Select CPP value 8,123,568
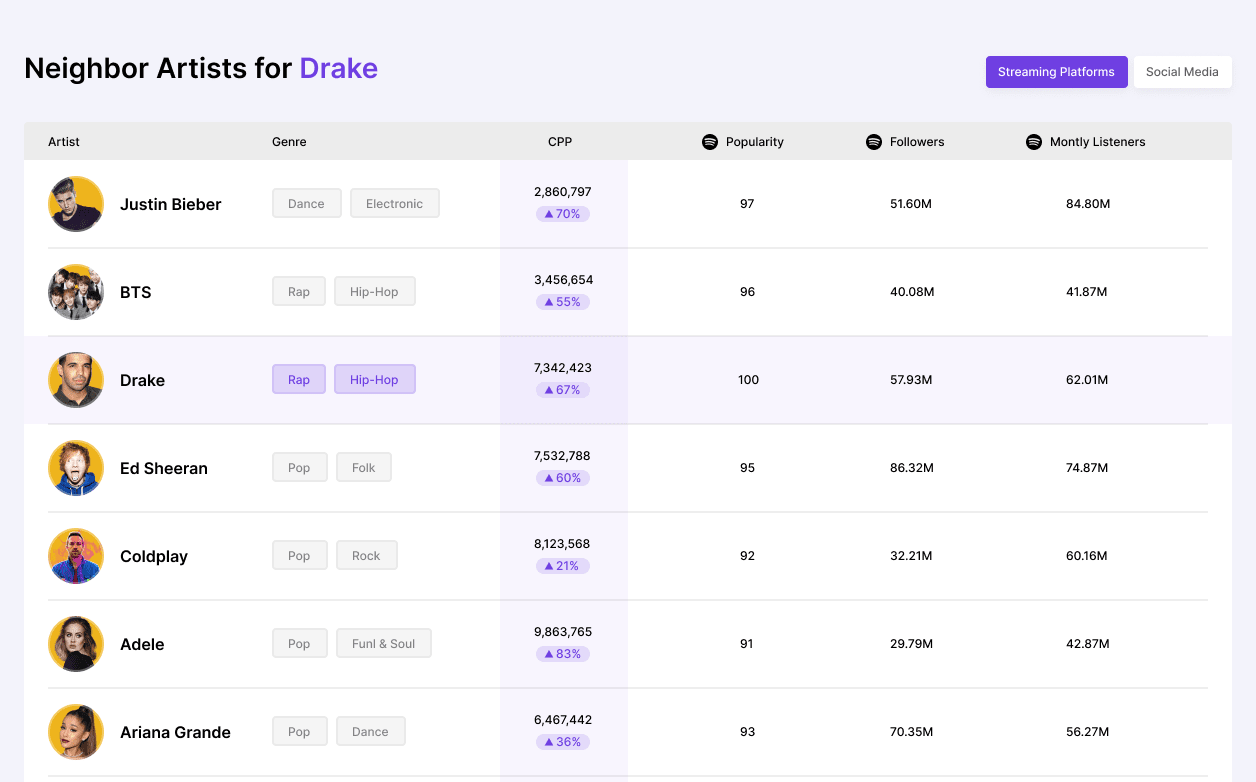The width and height of the screenshot is (1256, 782). pos(562,544)
